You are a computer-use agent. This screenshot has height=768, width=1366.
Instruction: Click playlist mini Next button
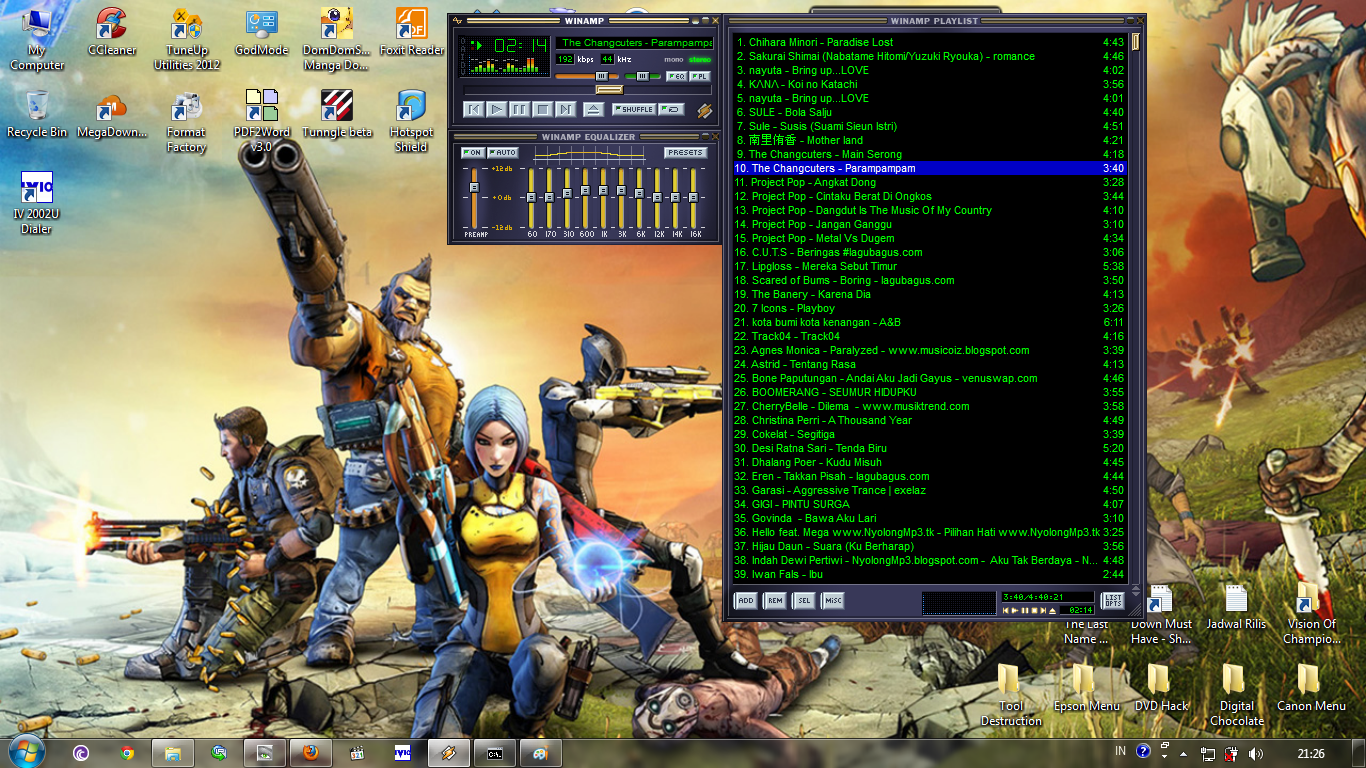[1043, 610]
